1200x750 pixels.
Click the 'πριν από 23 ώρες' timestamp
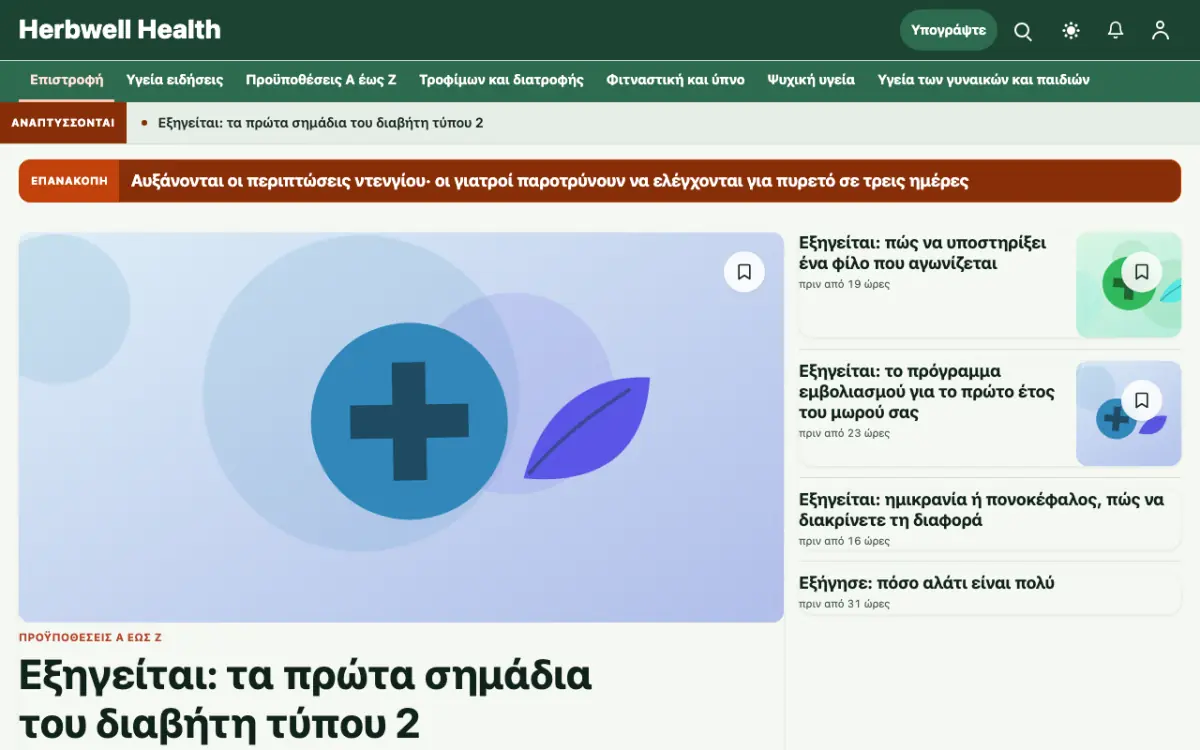(x=844, y=434)
